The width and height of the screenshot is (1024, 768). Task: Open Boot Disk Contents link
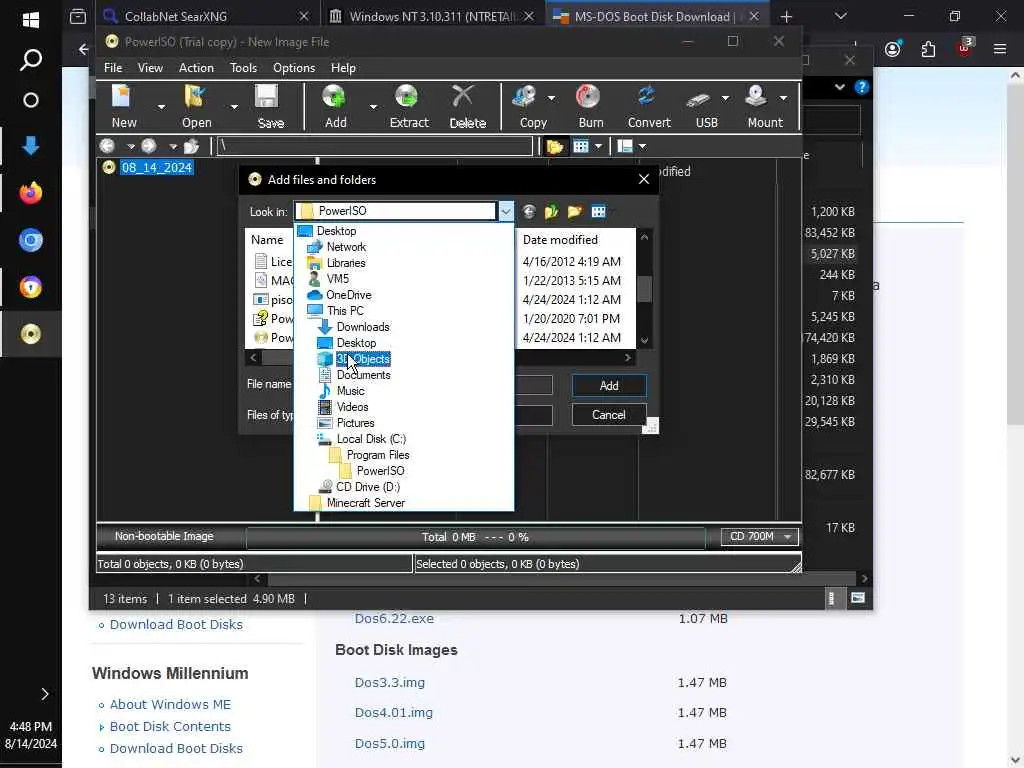[x=170, y=727]
